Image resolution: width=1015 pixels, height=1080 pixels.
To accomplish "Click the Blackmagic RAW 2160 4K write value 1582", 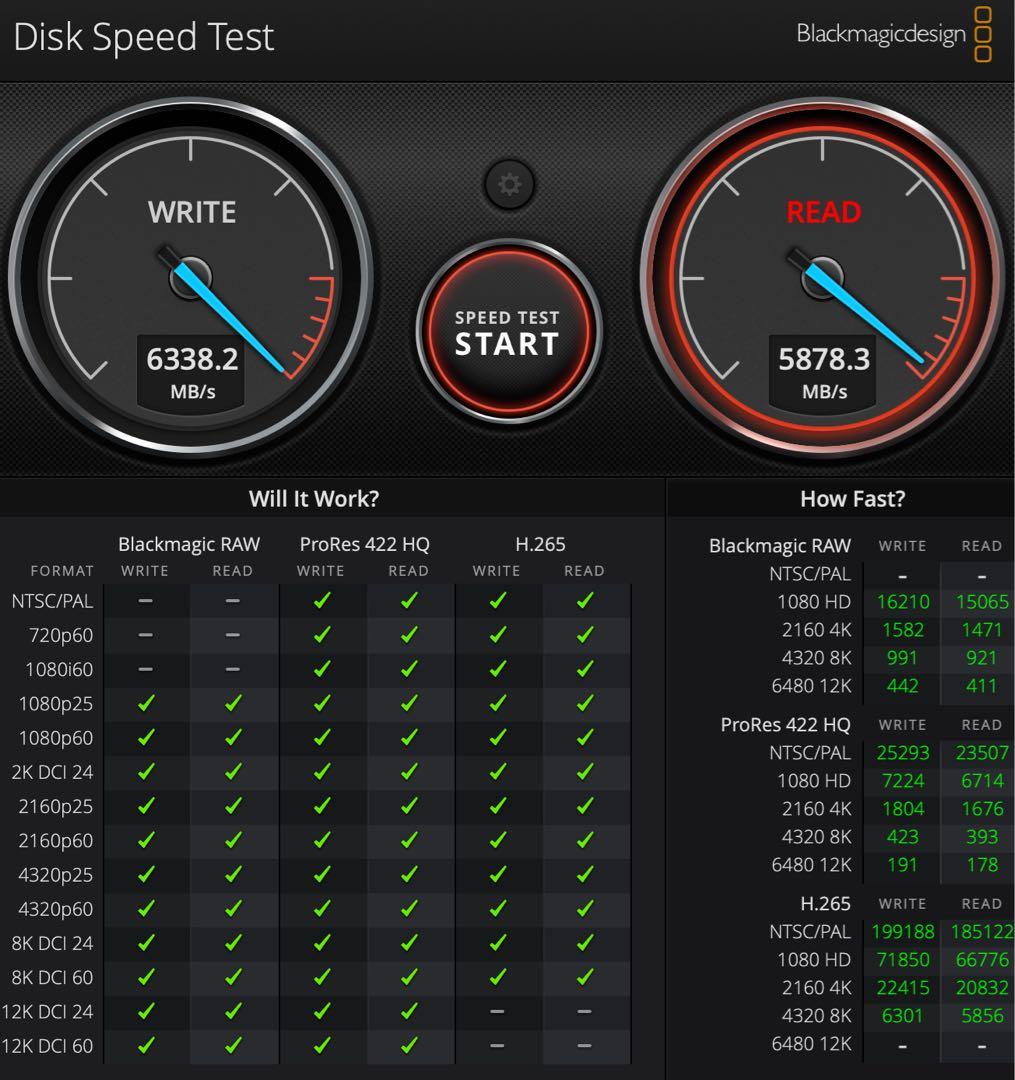I will (x=902, y=630).
